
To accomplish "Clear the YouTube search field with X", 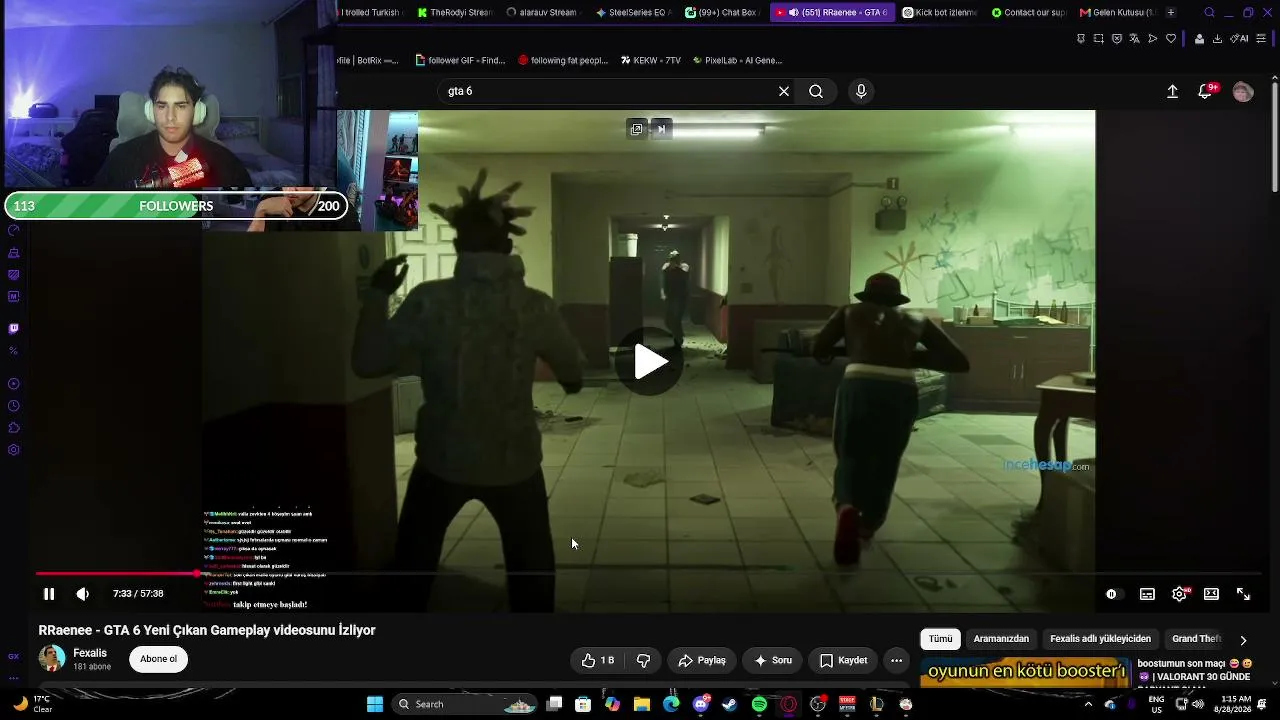I will [x=784, y=91].
